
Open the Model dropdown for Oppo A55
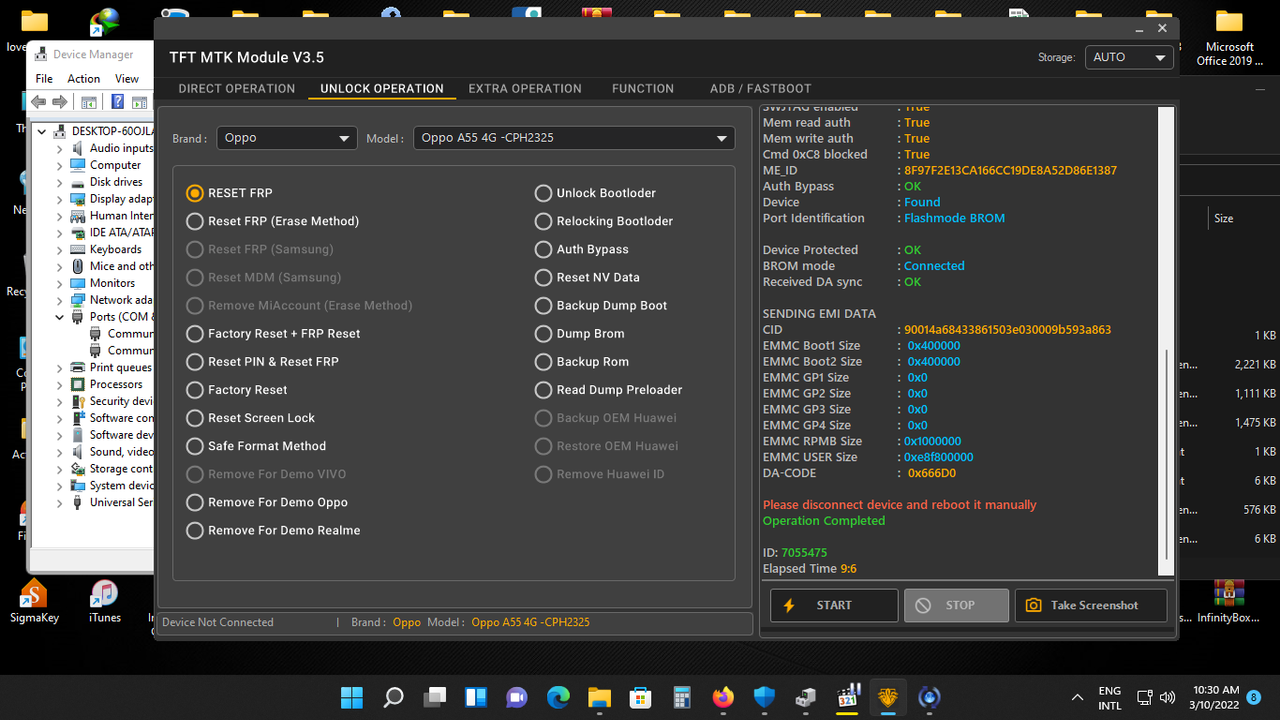click(573, 138)
